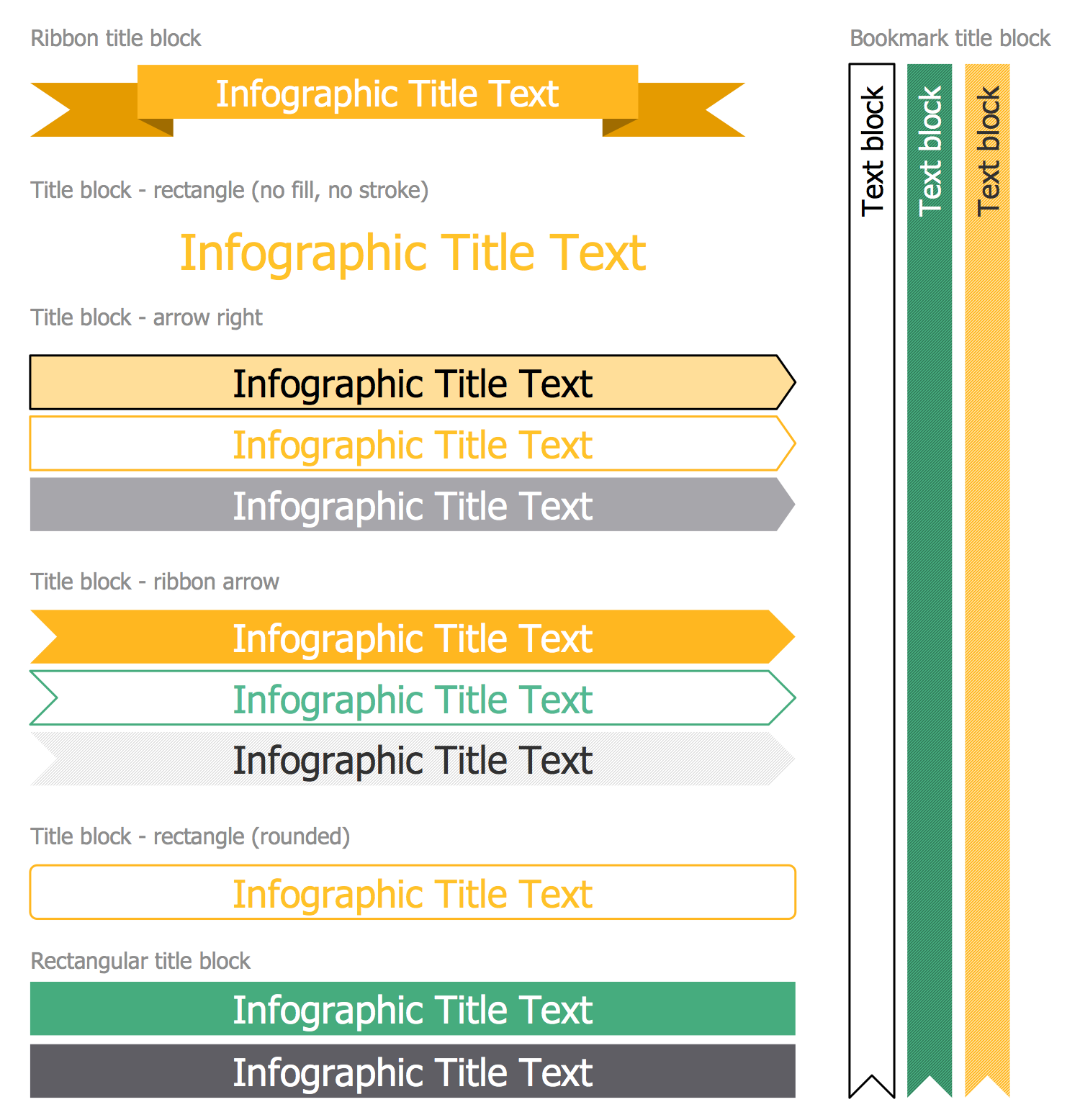Select the solid gray arrow-right title block

tap(413, 505)
